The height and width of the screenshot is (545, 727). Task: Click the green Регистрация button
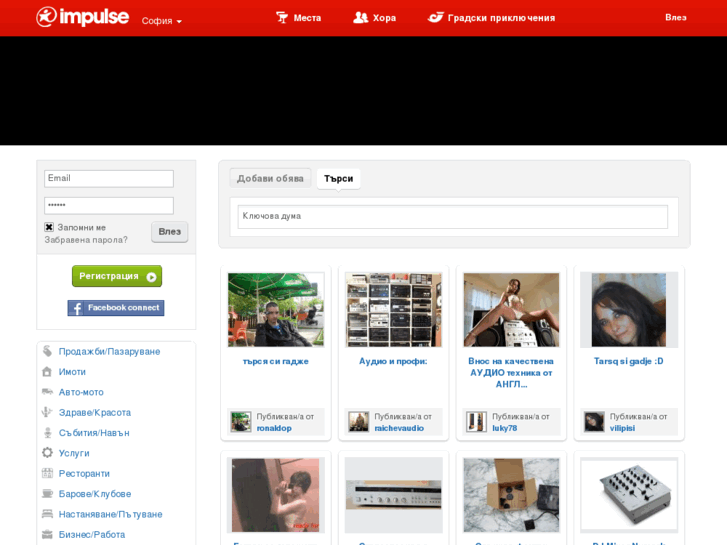tap(117, 276)
